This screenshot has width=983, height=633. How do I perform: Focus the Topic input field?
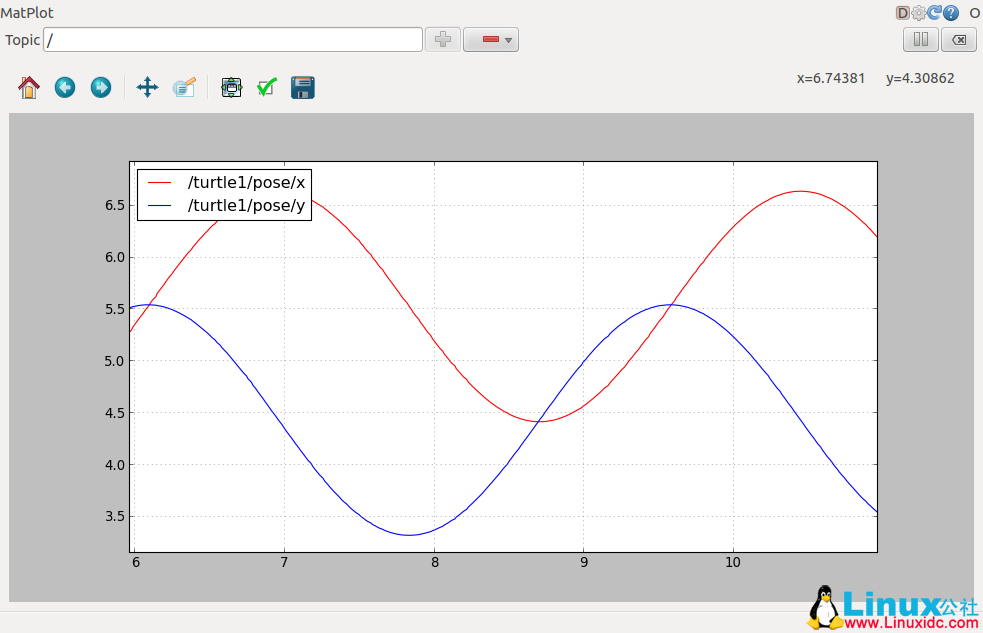click(233, 39)
